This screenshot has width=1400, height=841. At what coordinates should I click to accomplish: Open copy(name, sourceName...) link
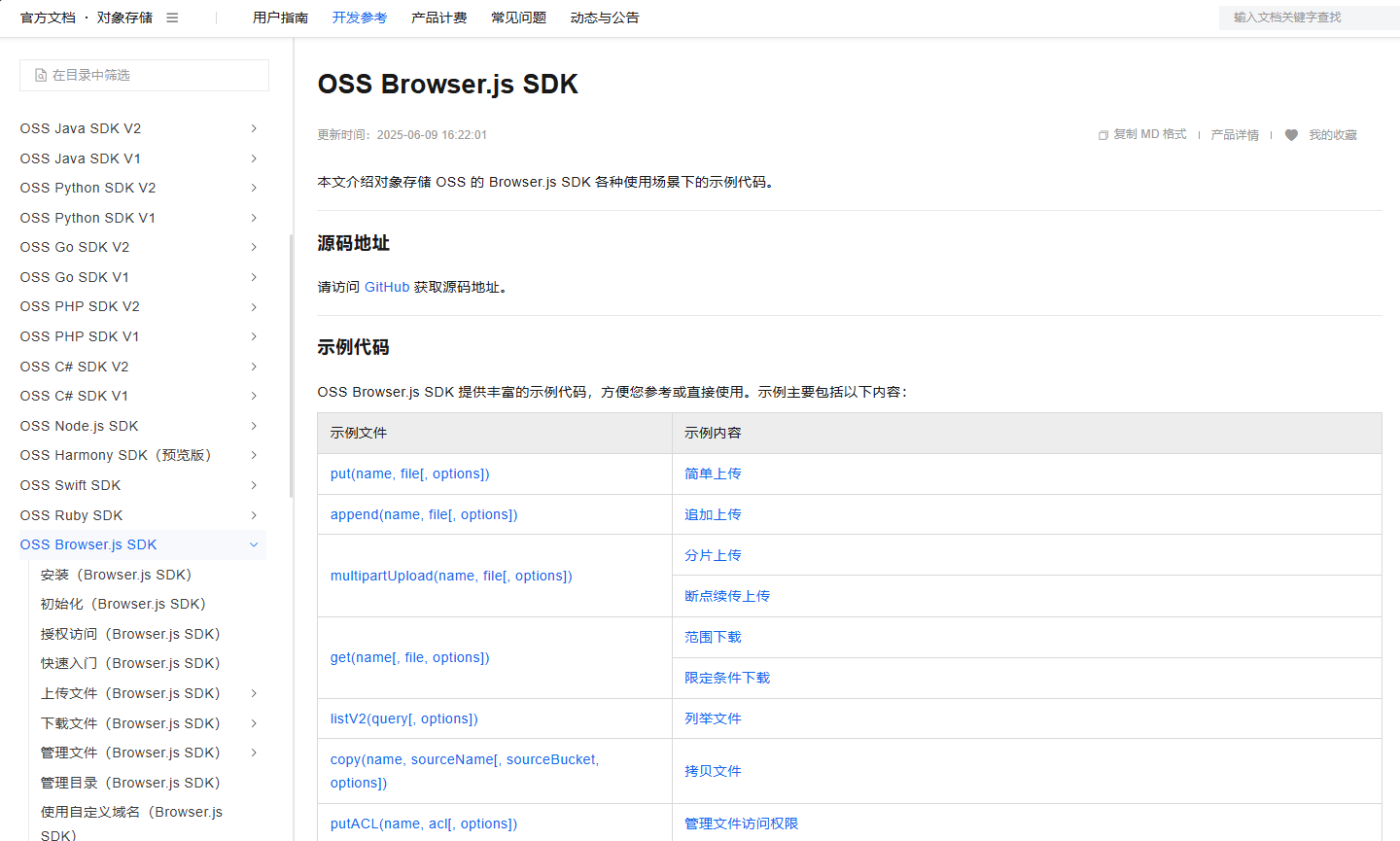click(465, 771)
